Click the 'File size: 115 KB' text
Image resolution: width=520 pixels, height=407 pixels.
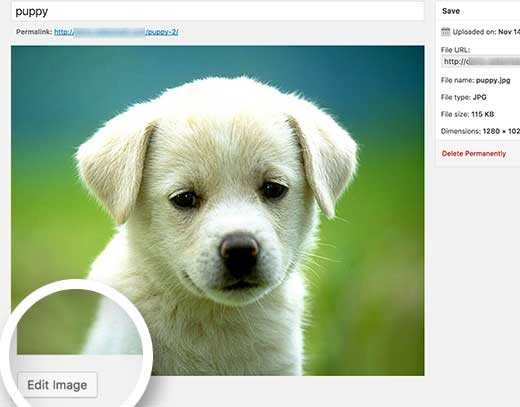pyautogui.click(x=467, y=114)
